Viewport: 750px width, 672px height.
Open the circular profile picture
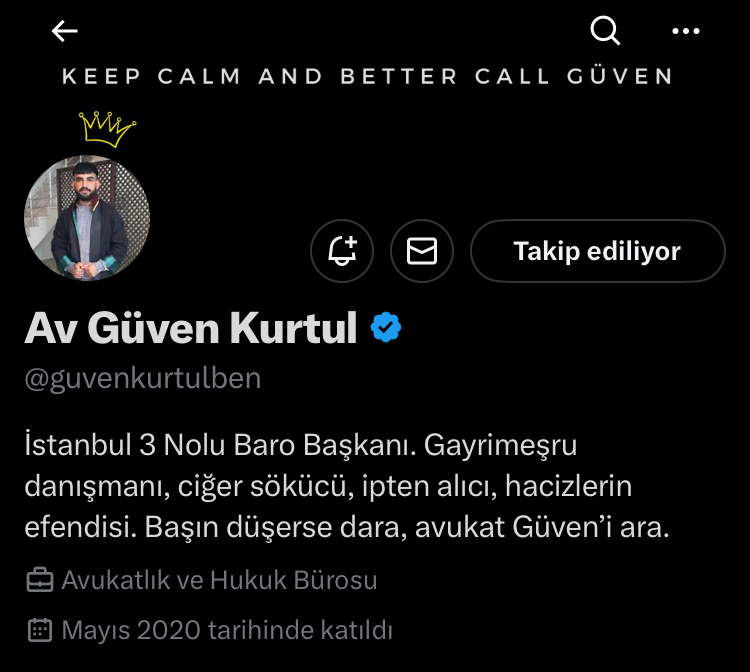87,218
